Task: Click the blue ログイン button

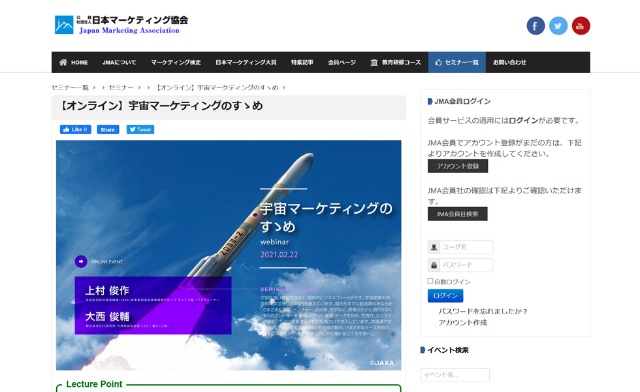Action: 445,296
